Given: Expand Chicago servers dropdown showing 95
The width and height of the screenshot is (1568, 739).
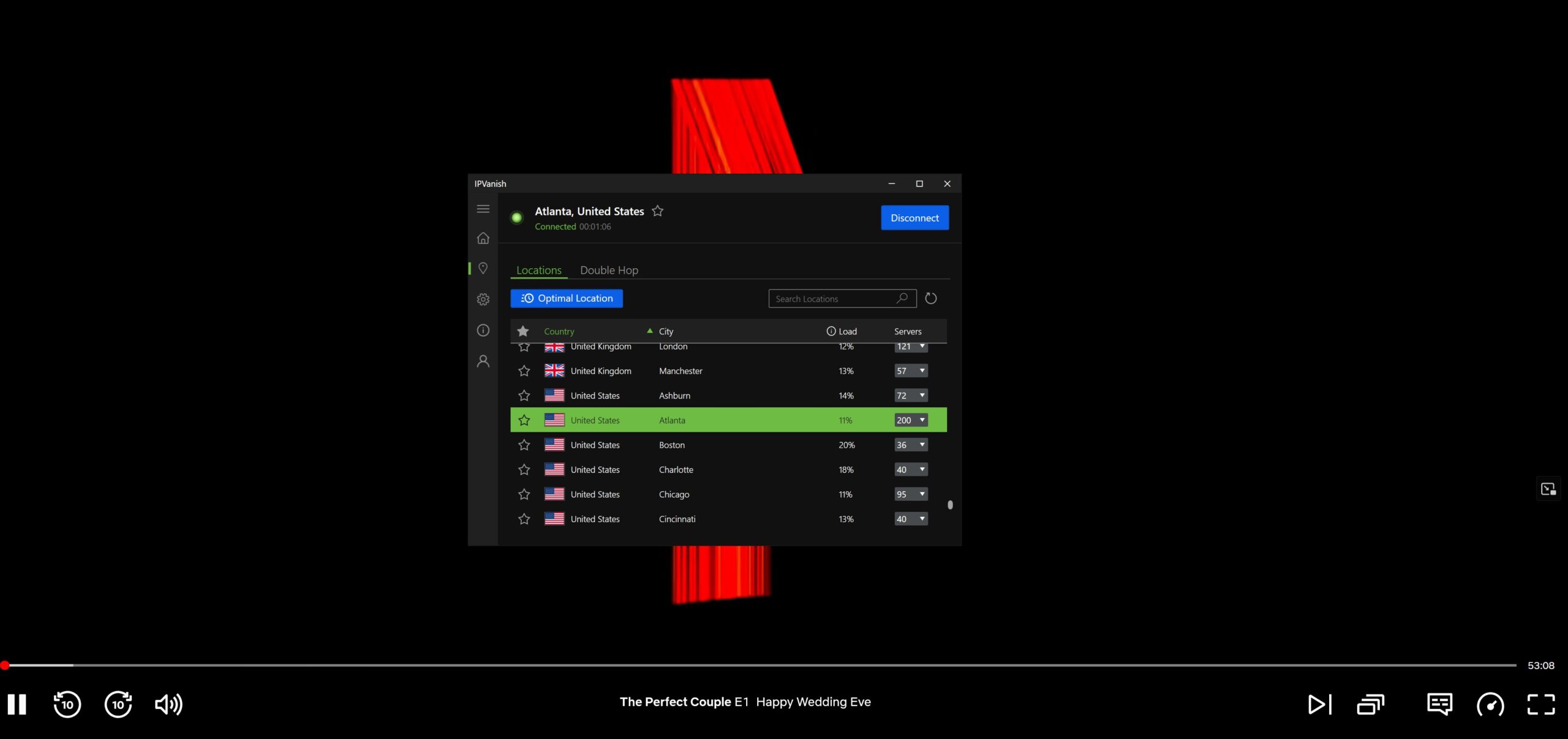Looking at the screenshot, I should (911, 494).
